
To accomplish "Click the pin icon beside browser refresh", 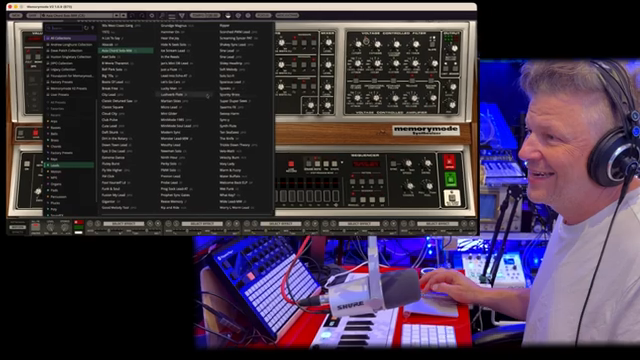I will coord(93,28).
